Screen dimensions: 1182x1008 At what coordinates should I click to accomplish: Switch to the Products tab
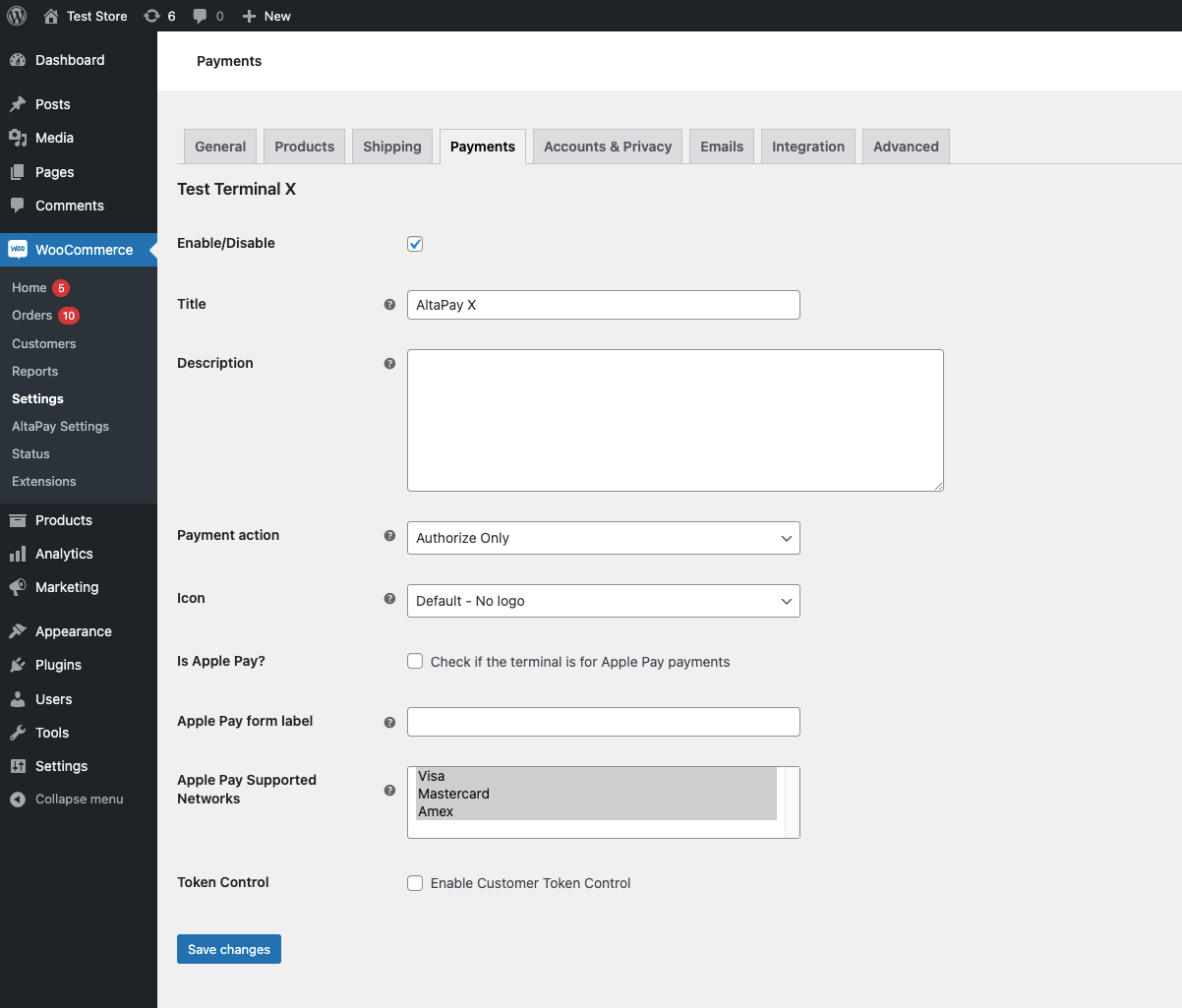(x=305, y=147)
